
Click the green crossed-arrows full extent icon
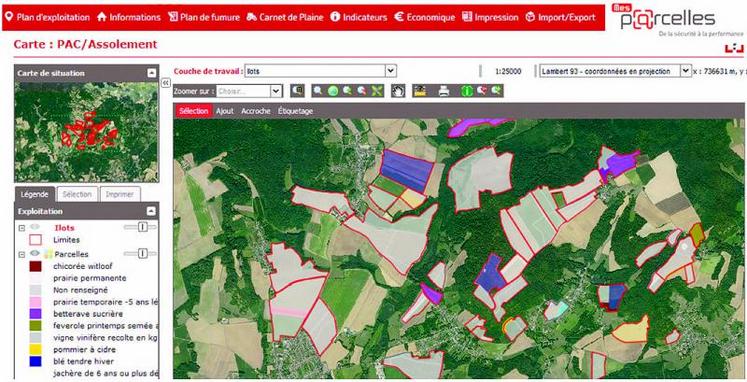(377, 90)
